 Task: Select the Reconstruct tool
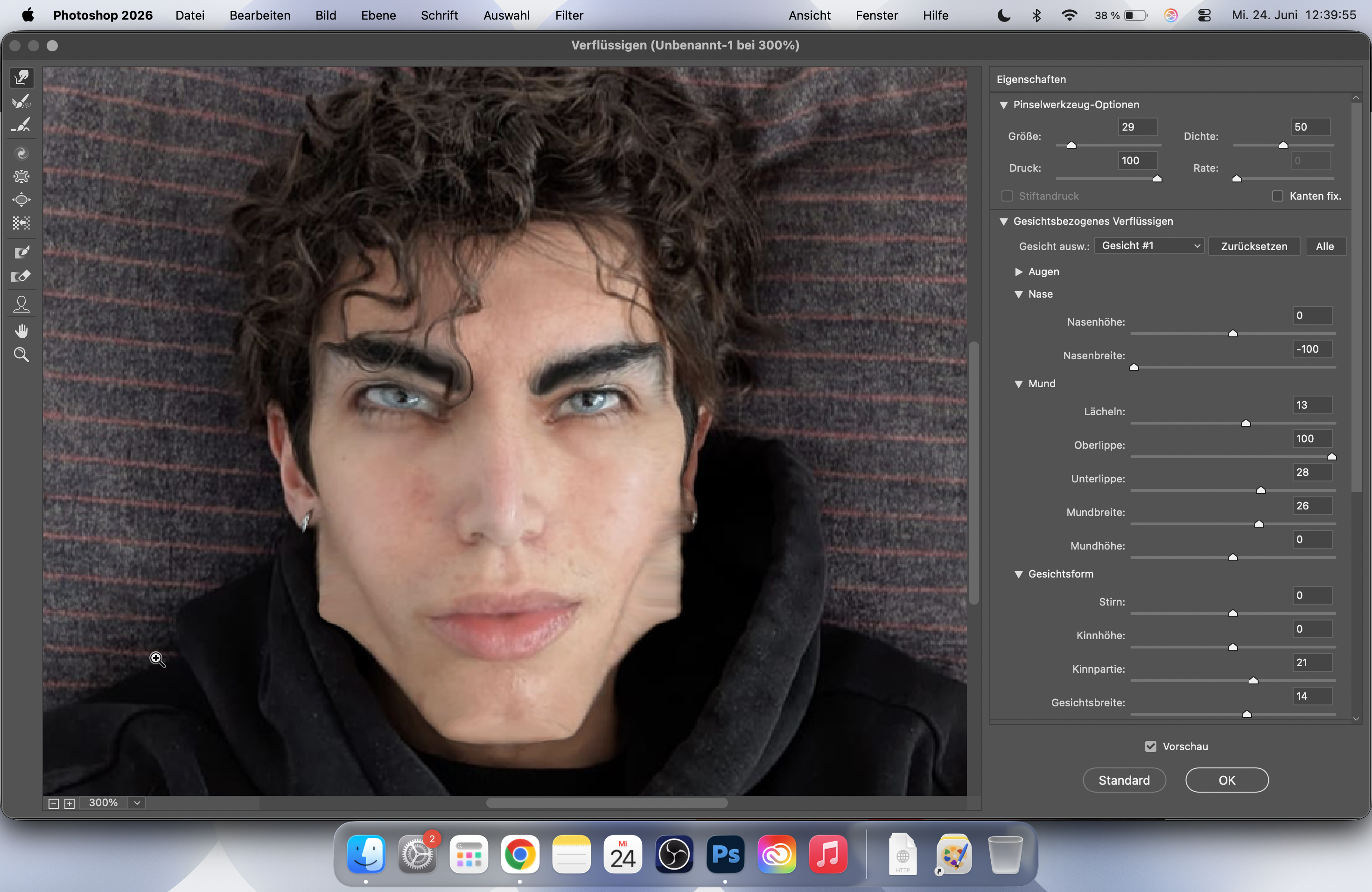pyautogui.click(x=21, y=101)
